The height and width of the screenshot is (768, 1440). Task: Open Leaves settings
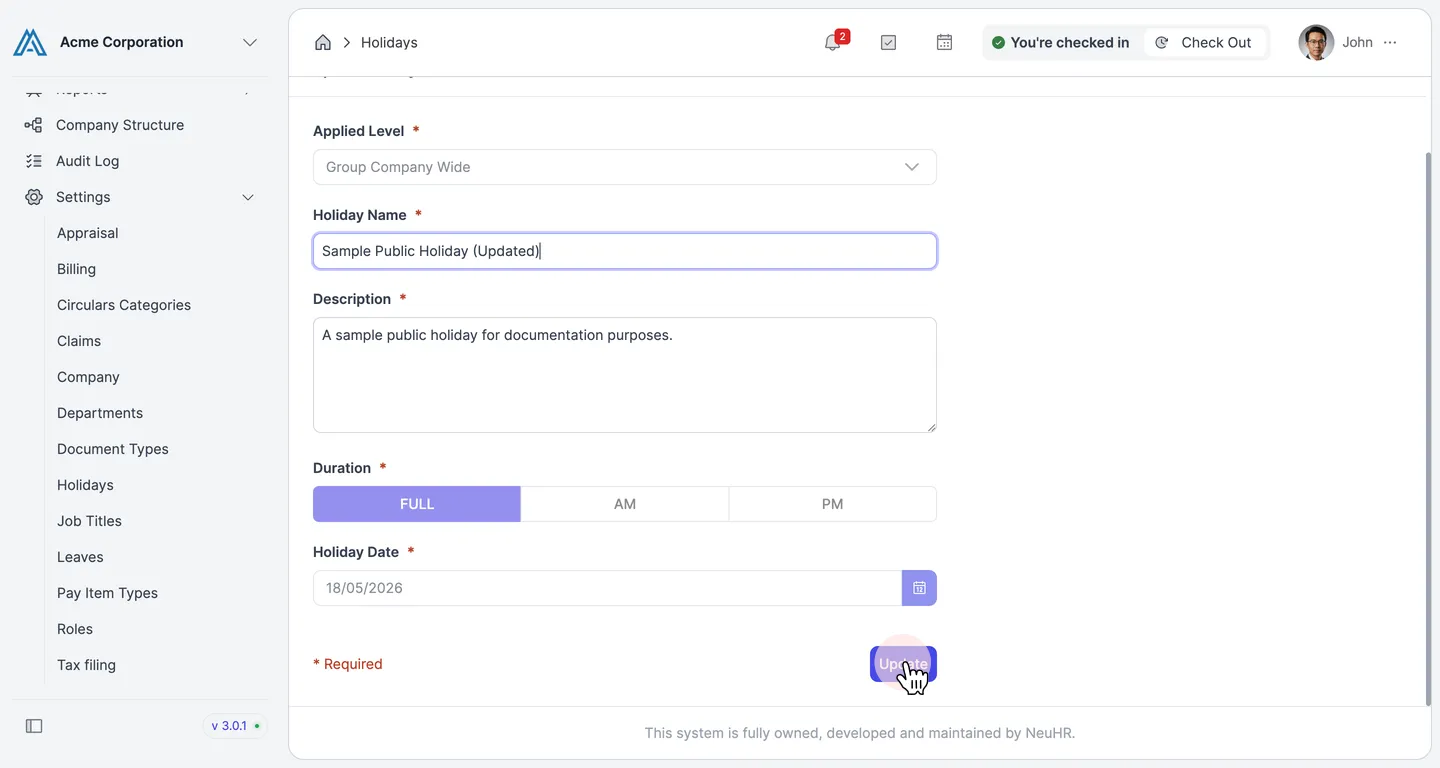tap(80, 557)
